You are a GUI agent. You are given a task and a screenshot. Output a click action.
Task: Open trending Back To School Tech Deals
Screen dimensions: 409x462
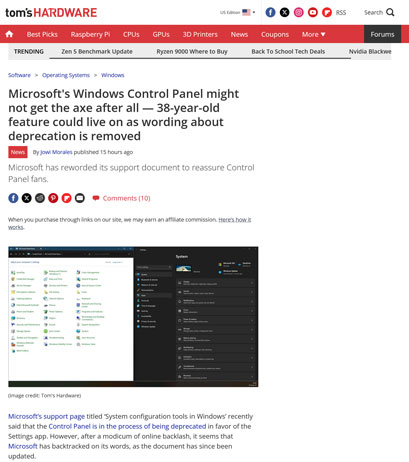pos(288,51)
